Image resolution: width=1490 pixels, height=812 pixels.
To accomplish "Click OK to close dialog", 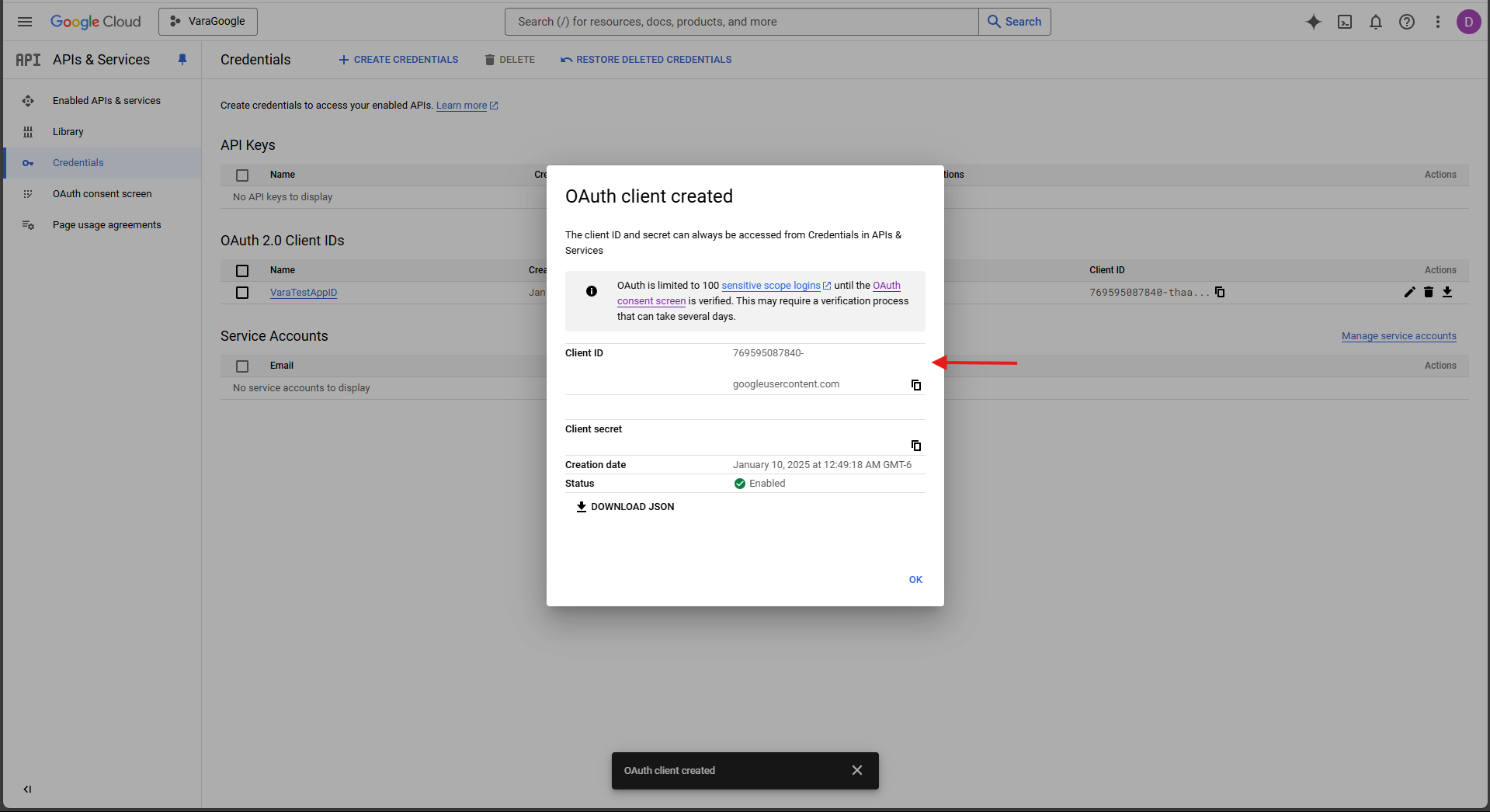I will 915,580.
